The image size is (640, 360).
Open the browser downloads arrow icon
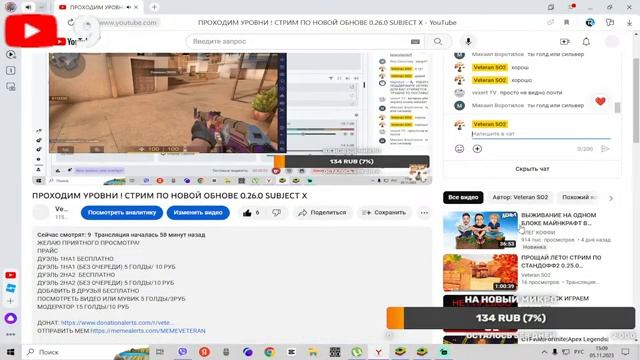click(629, 23)
